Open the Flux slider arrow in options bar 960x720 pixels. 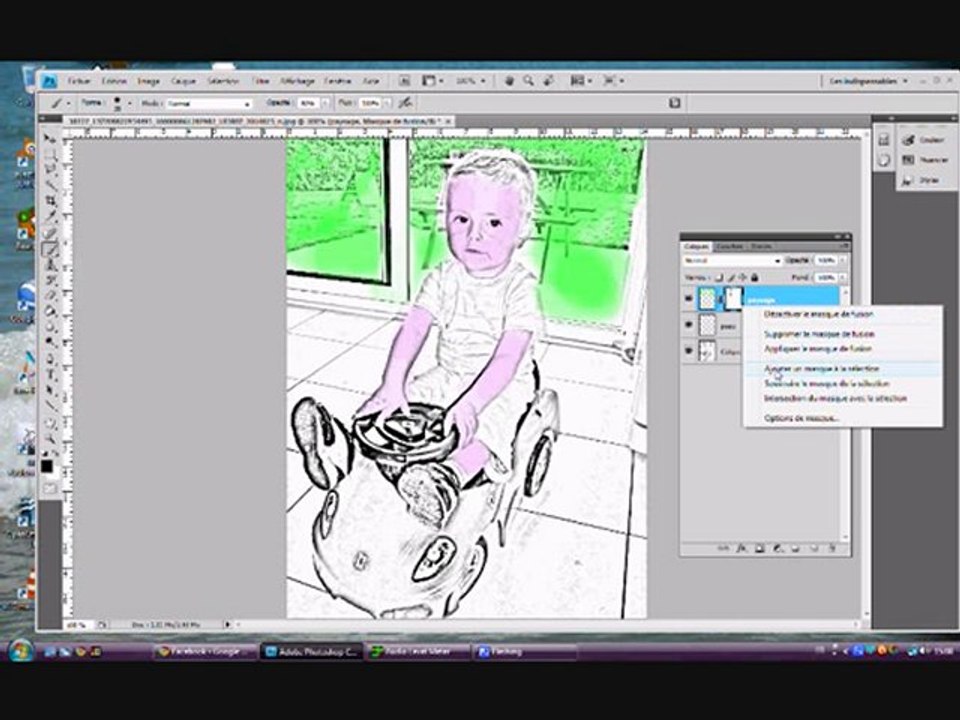[387, 103]
